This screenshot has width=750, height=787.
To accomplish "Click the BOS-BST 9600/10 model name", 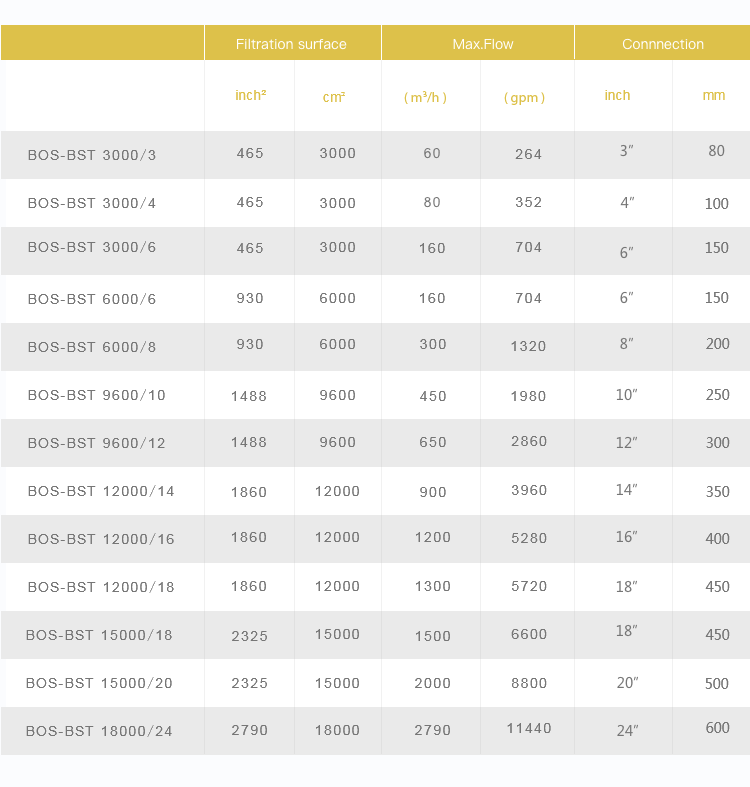I will (96, 395).
